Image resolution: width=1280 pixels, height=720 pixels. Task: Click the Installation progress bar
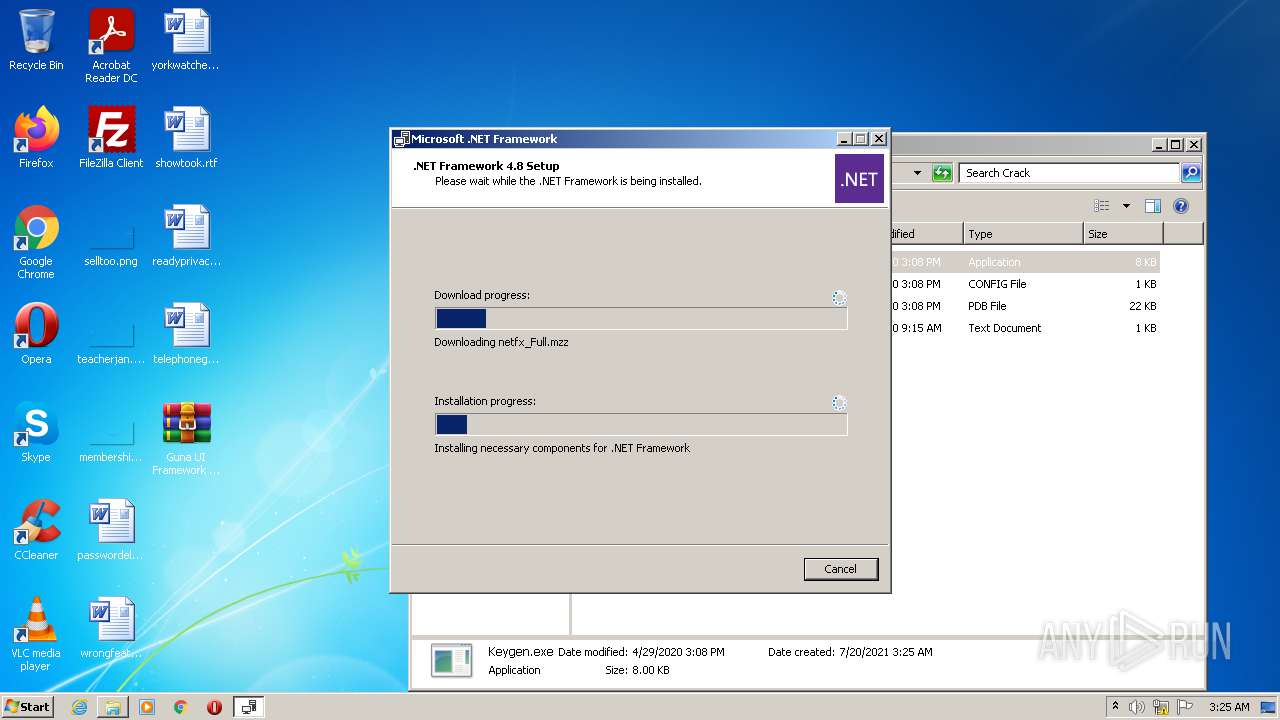[641, 424]
